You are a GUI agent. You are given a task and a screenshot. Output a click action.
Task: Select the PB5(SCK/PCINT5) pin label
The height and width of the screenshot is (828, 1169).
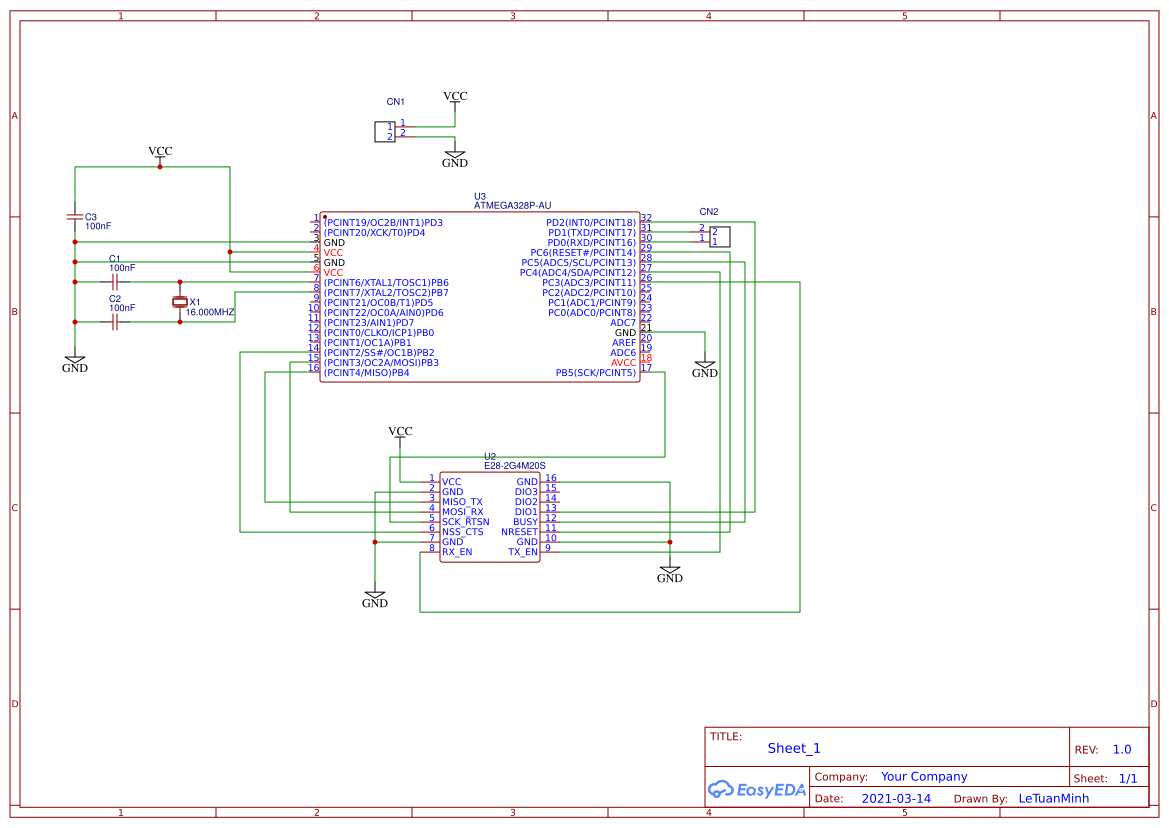tap(595, 373)
